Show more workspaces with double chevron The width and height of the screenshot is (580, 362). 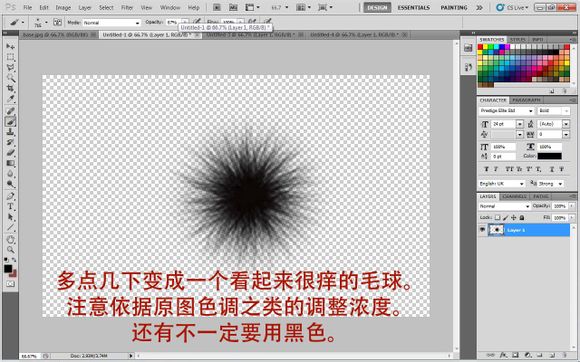click(479, 7)
